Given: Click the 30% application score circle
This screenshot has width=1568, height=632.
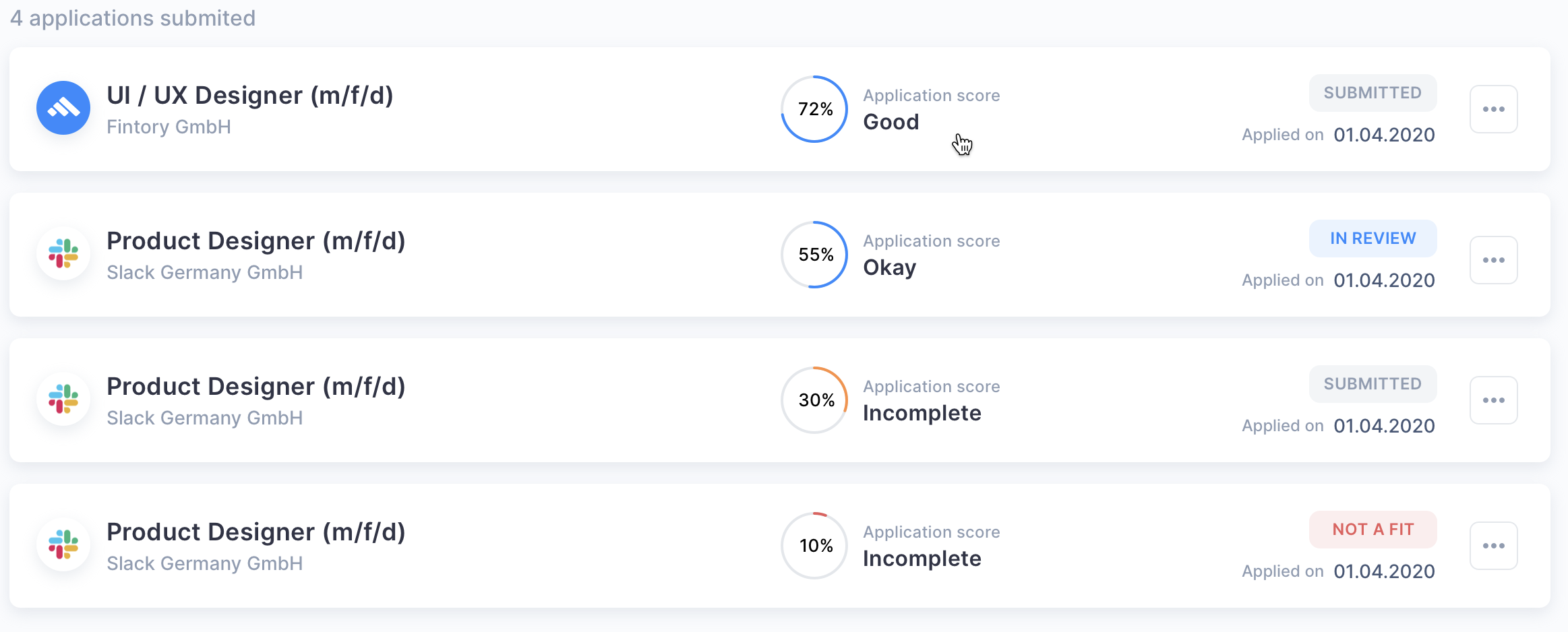Looking at the screenshot, I should (814, 400).
